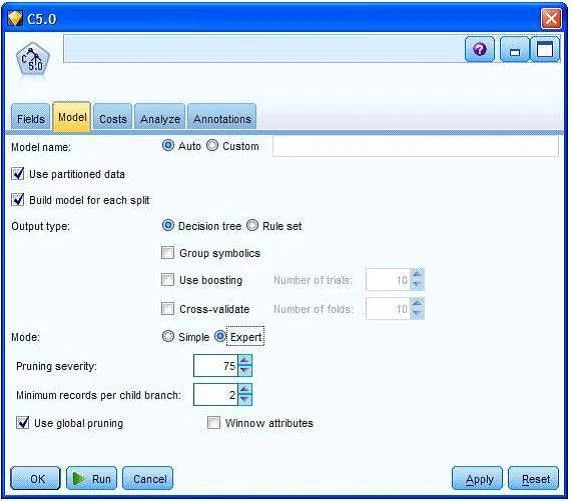This screenshot has width=572, height=502.
Task: Decrease Number of folds spinner
Action: [417, 314]
